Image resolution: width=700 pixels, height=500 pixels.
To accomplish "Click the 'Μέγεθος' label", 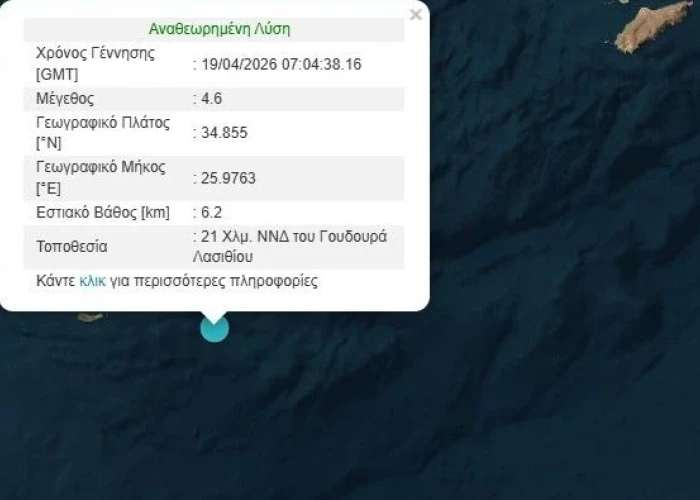I will (65, 99).
